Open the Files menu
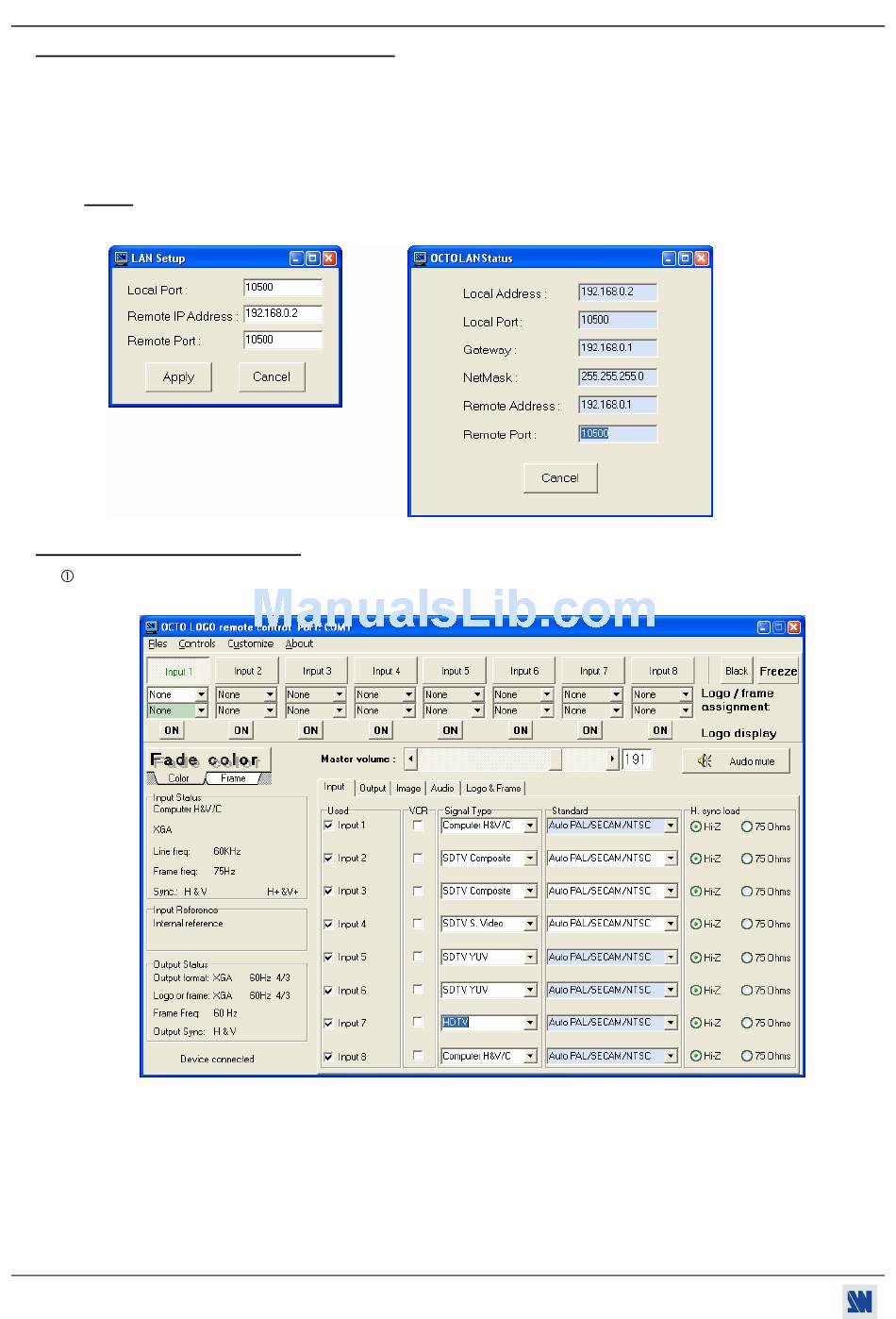This screenshot has height=1319, width=896. click(x=158, y=643)
